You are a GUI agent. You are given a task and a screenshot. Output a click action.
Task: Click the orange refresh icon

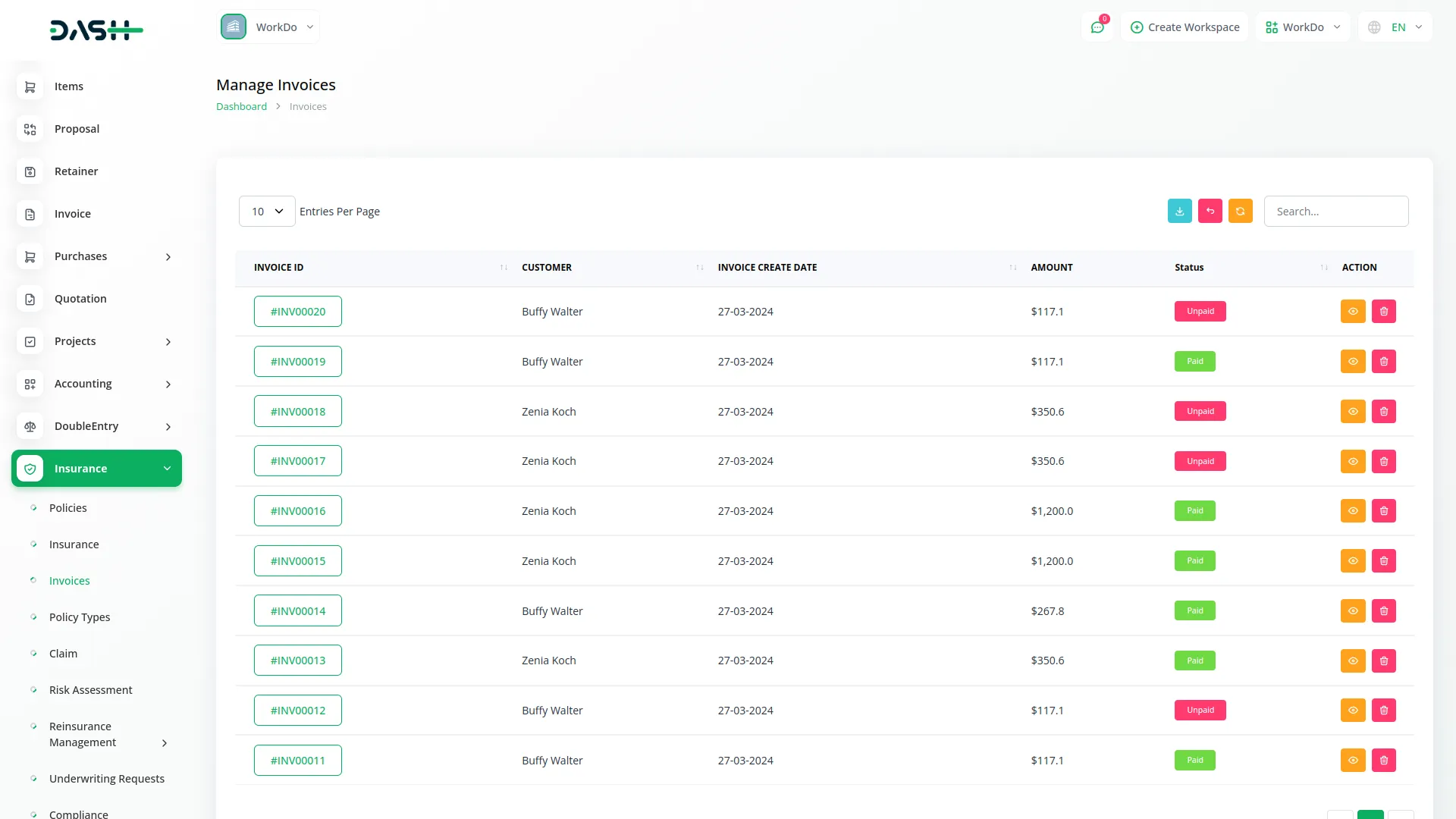(1240, 211)
